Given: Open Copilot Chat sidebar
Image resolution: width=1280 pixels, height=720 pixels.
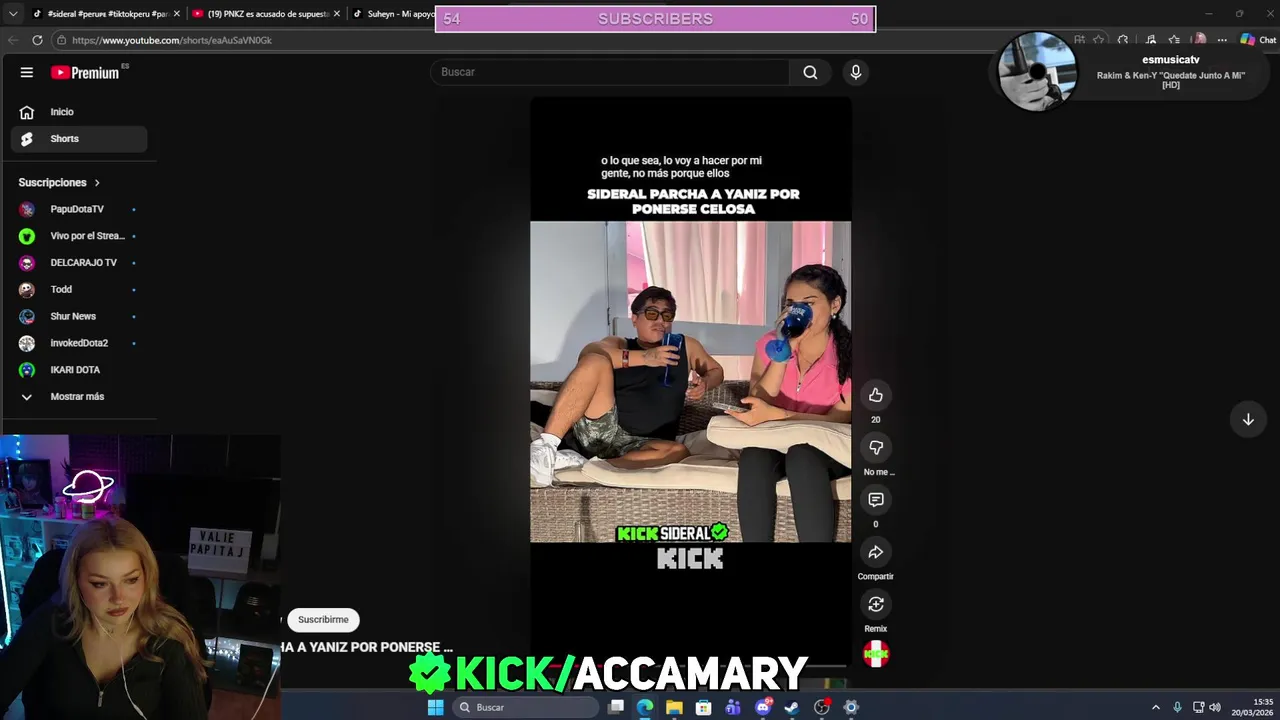Looking at the screenshot, I should (1258, 40).
